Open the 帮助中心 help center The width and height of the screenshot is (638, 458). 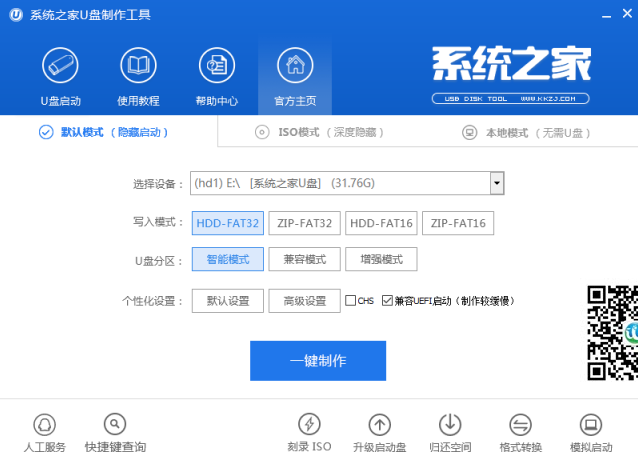(x=216, y=66)
